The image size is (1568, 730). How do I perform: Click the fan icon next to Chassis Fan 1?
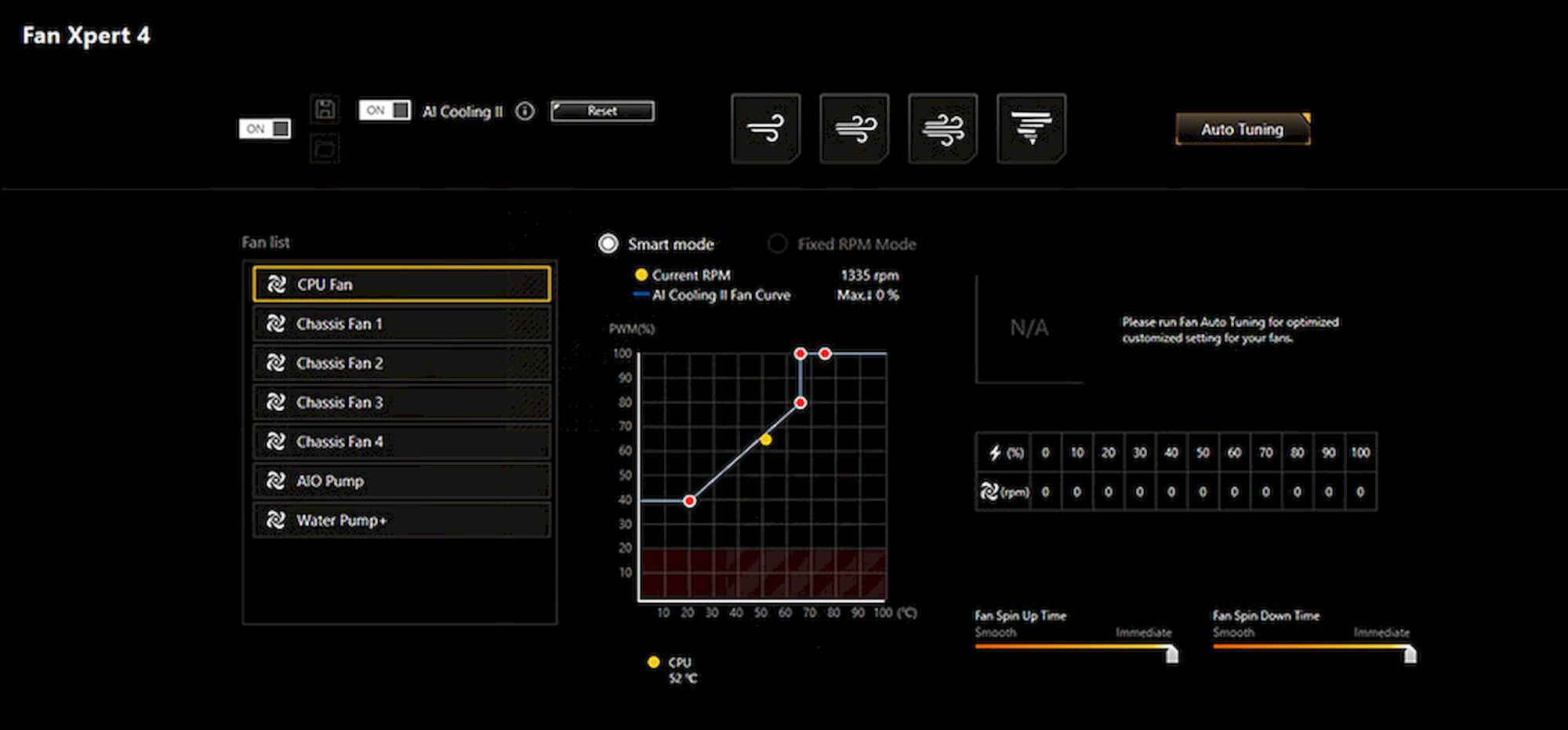pyautogui.click(x=276, y=323)
